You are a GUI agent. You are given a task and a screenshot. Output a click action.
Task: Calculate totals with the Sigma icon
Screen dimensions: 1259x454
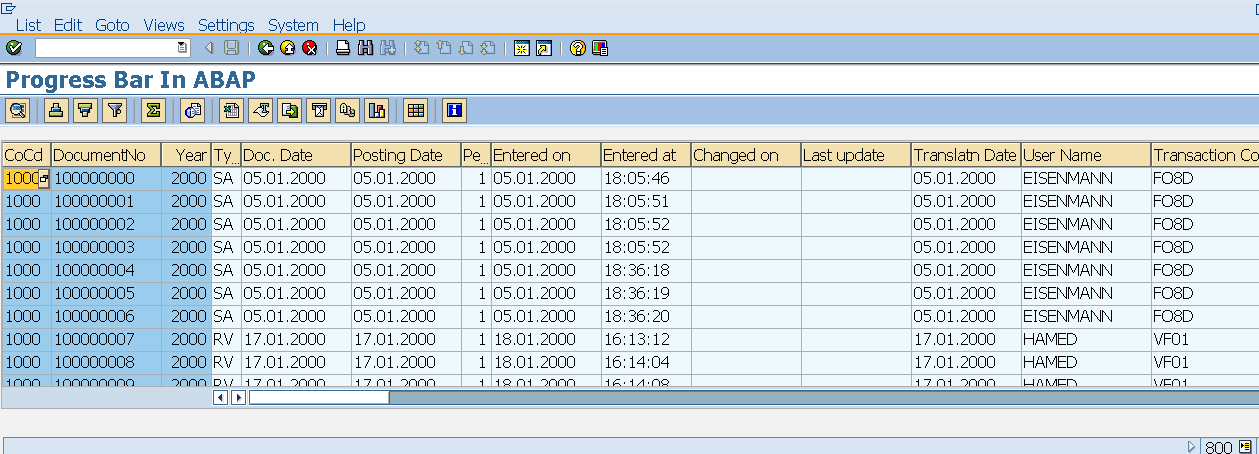point(154,111)
